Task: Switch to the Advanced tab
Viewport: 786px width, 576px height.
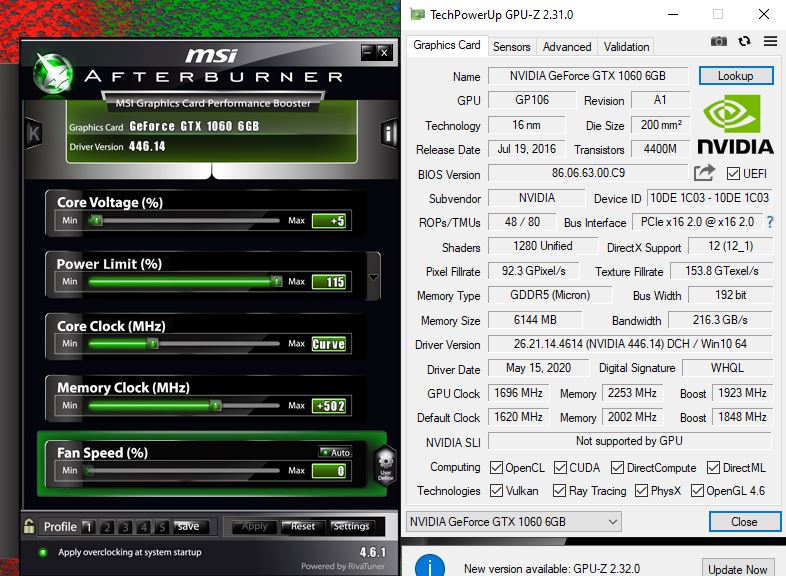Action: point(567,47)
